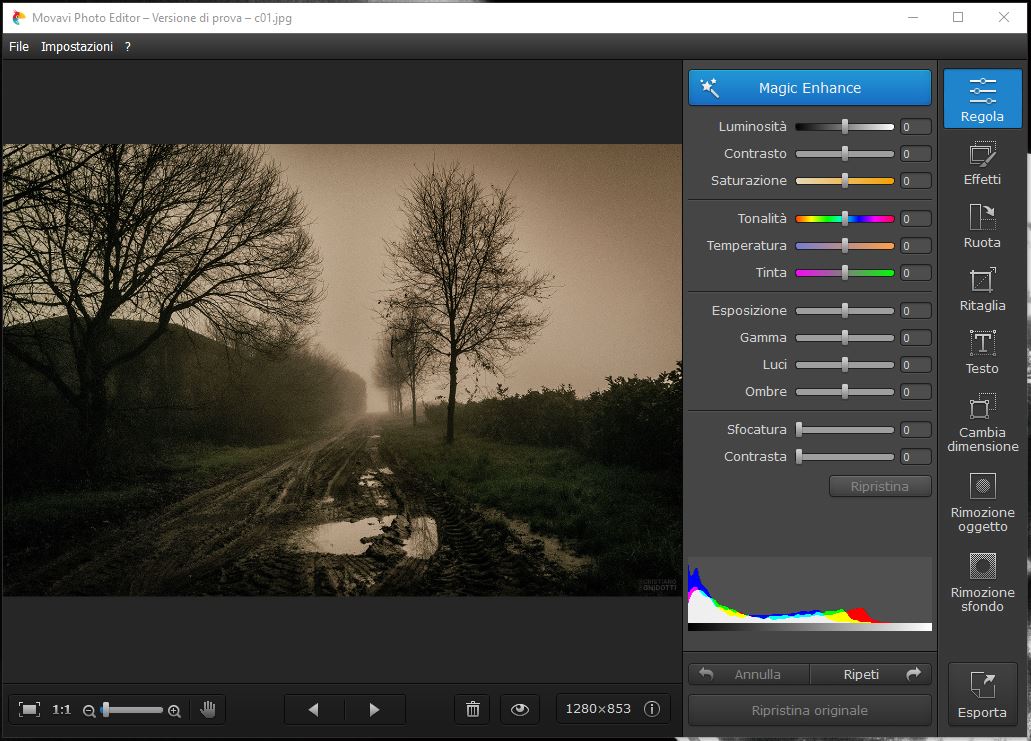Toggle the hand pan tool
The image size is (1031, 741).
coord(208,709)
